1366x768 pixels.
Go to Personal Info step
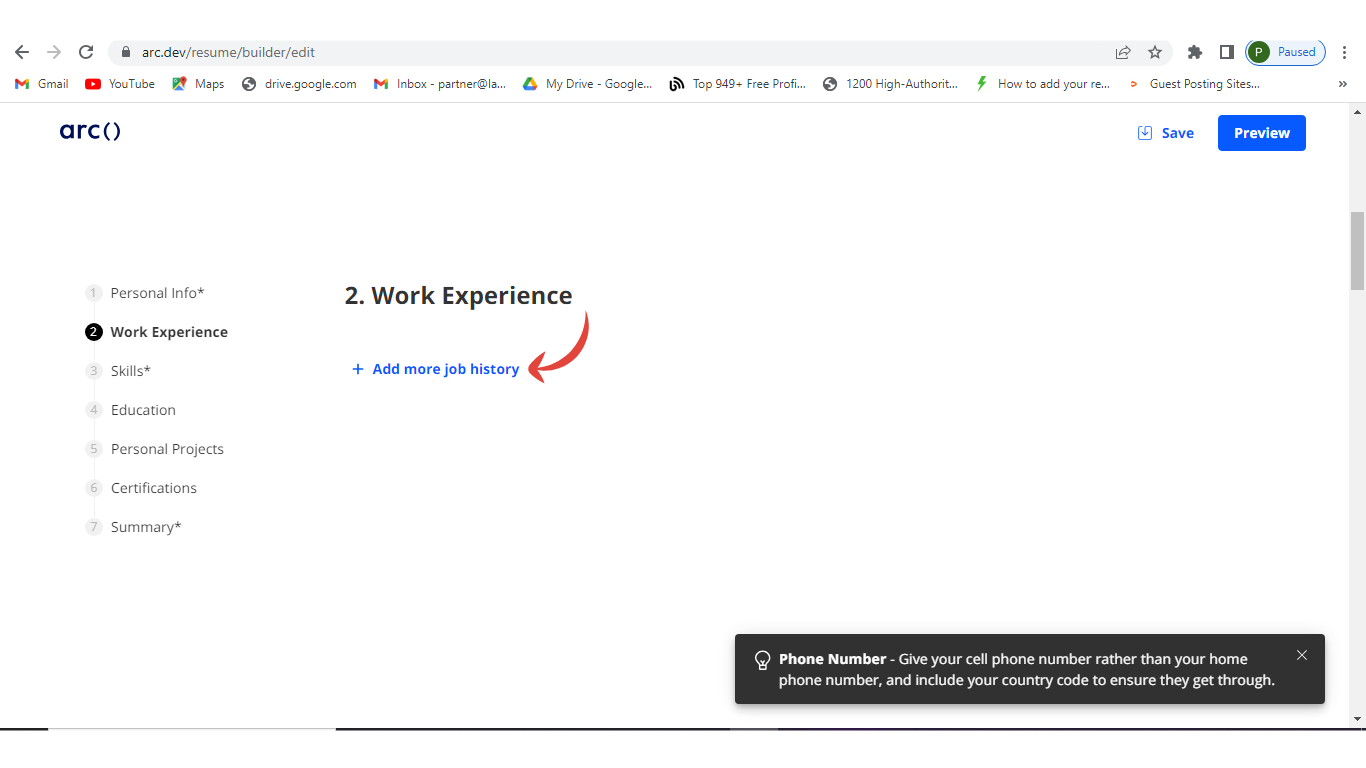157,293
